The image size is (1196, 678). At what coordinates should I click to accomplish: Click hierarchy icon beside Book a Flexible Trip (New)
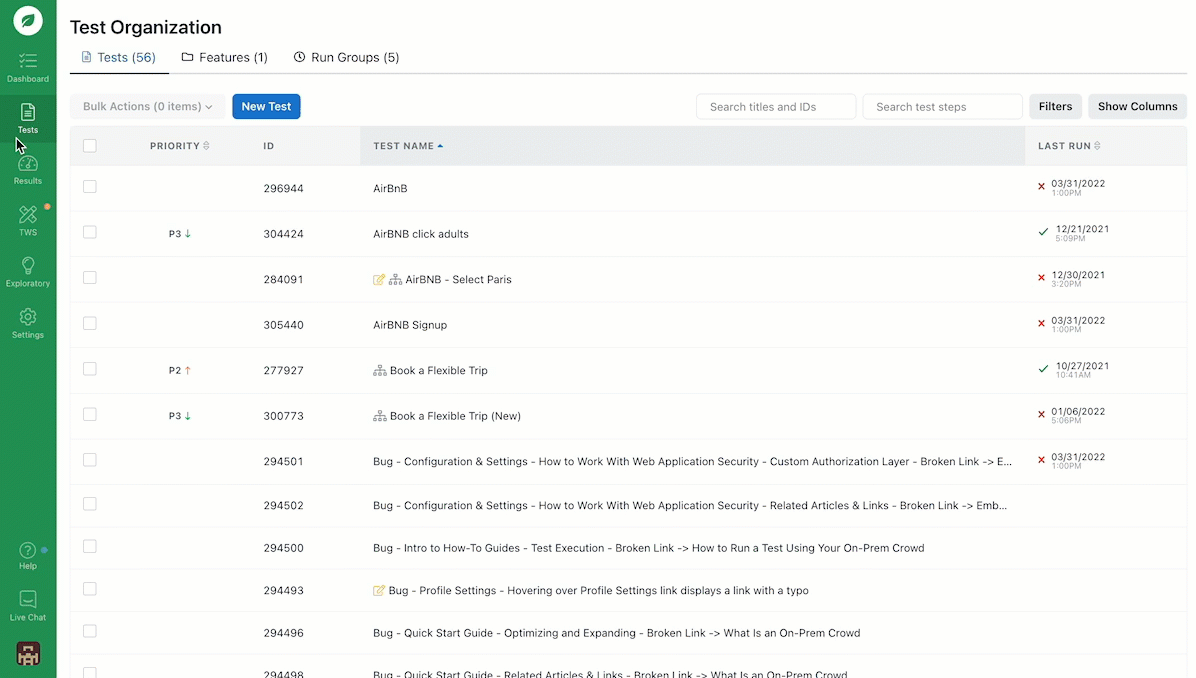click(x=380, y=416)
